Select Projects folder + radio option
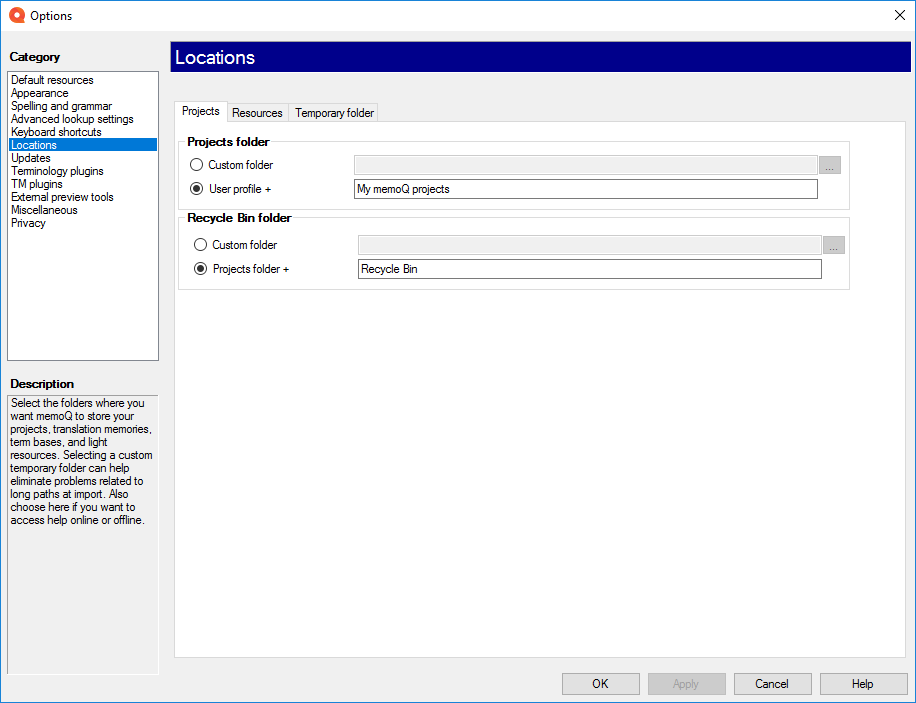 [x=201, y=269]
